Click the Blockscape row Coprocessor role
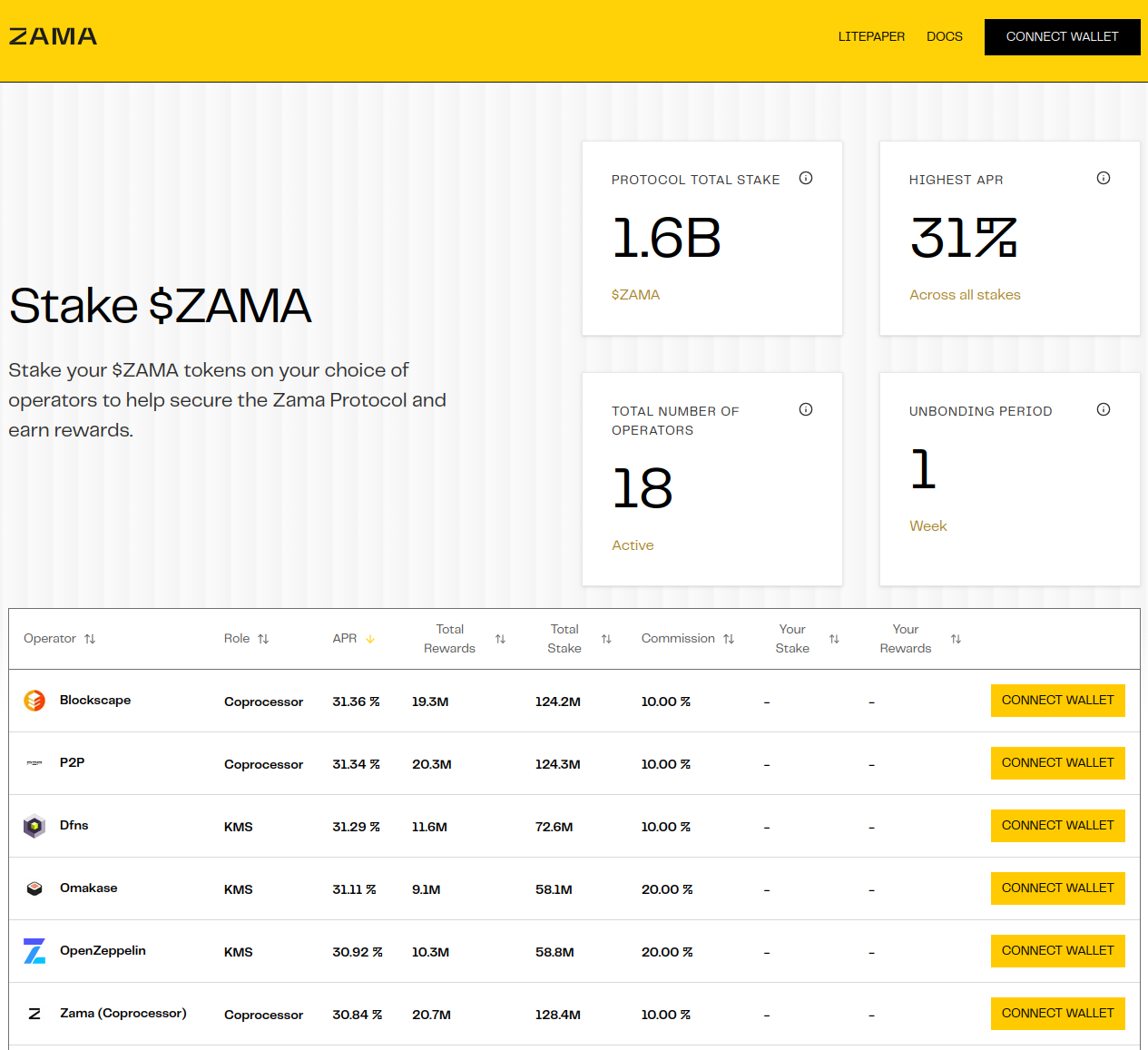Screen dimensions: 1148x1050 tap(263, 702)
